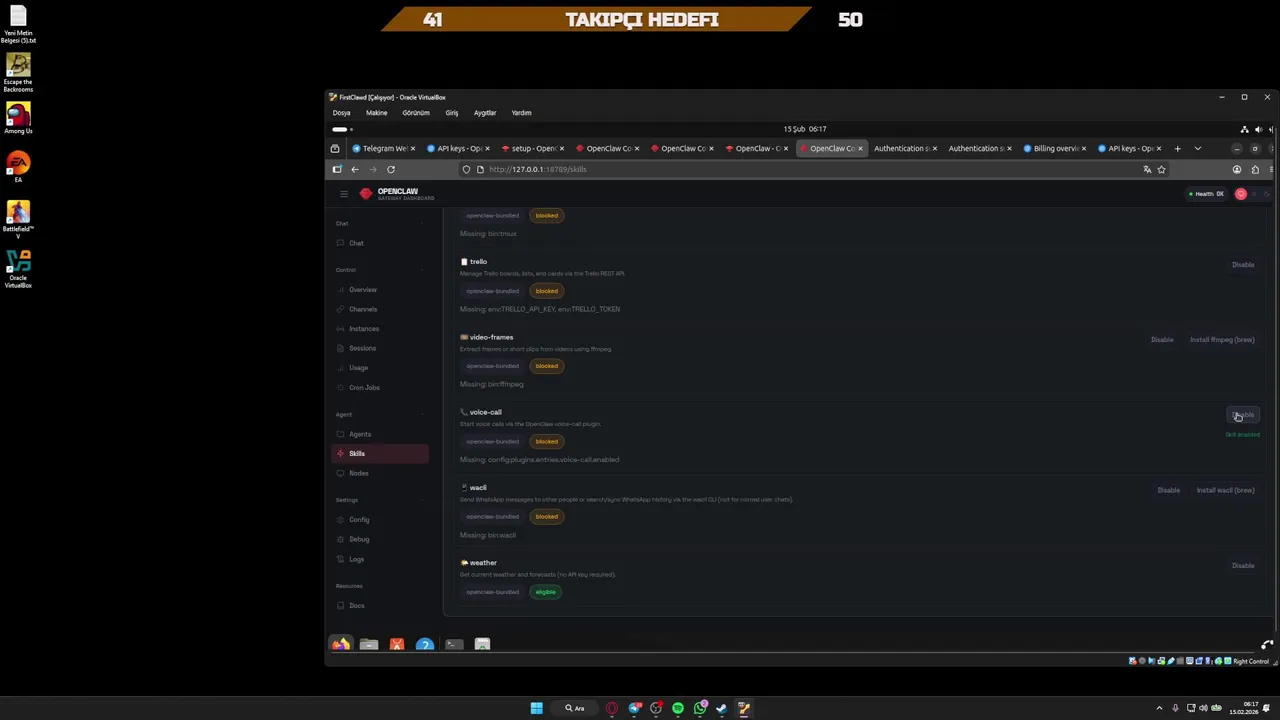Launch the terminal from the VM dock
Image resolution: width=1280 pixels, height=720 pixels.
pos(454,644)
